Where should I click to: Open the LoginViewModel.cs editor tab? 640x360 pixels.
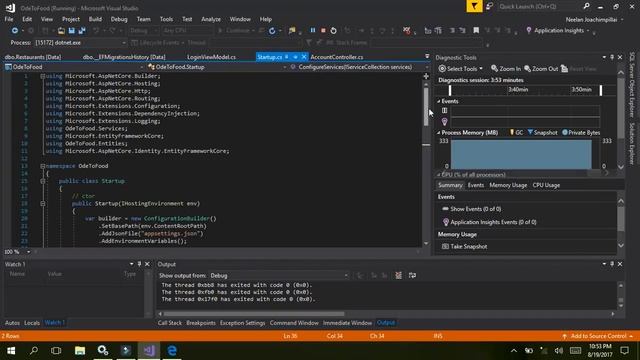point(211,57)
